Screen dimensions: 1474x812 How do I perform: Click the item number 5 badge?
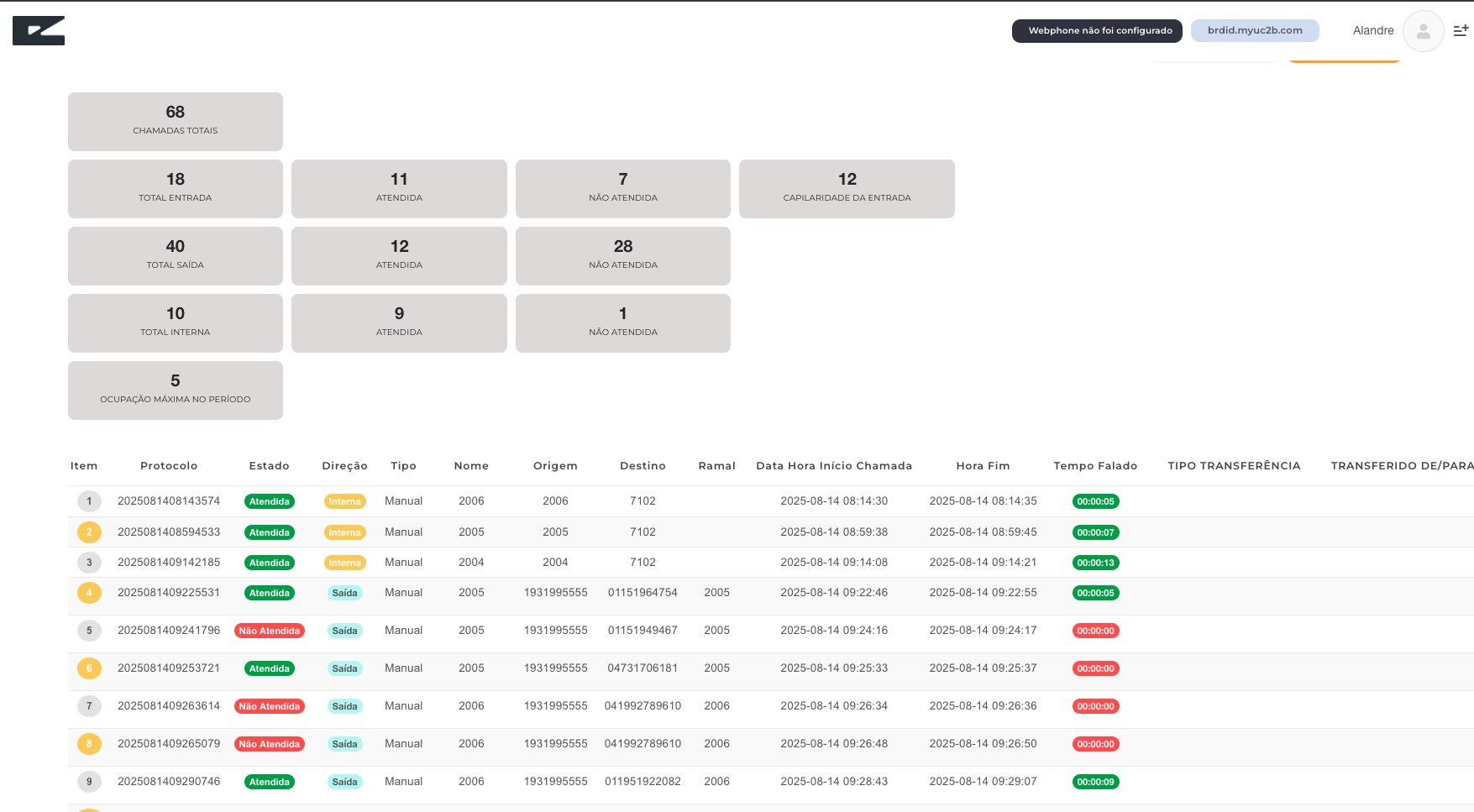[x=89, y=631]
